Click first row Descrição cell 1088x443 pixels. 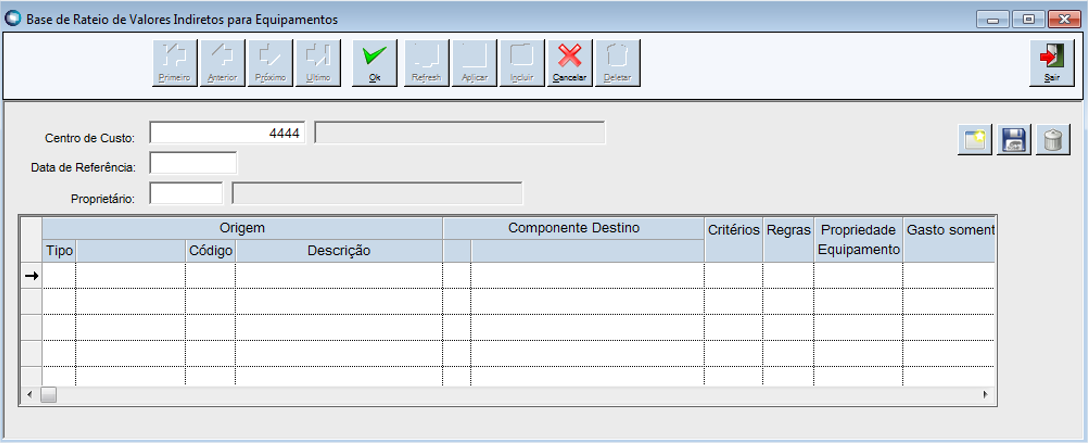point(339,276)
